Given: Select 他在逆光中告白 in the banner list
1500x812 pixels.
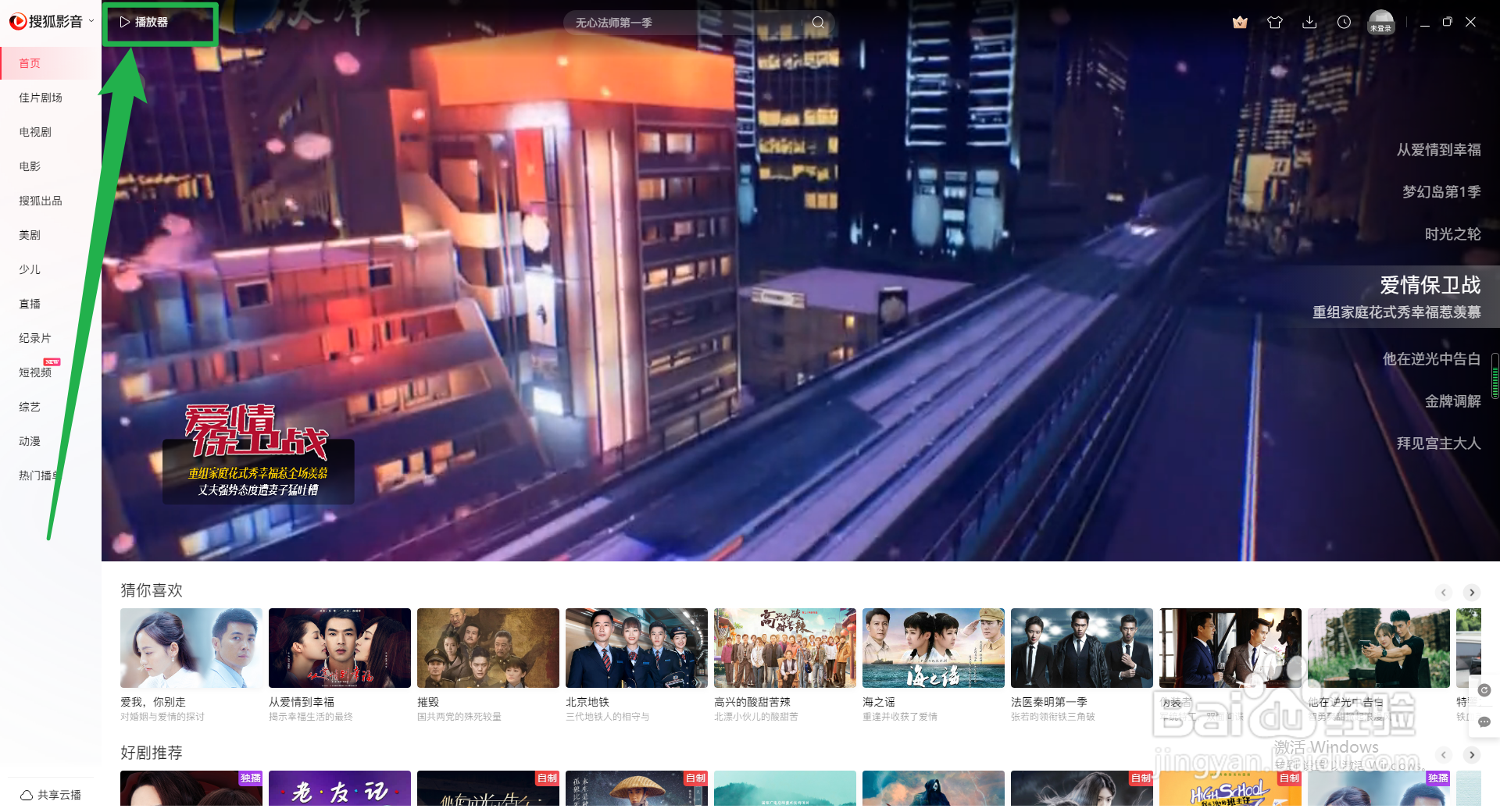Looking at the screenshot, I should (x=1431, y=359).
